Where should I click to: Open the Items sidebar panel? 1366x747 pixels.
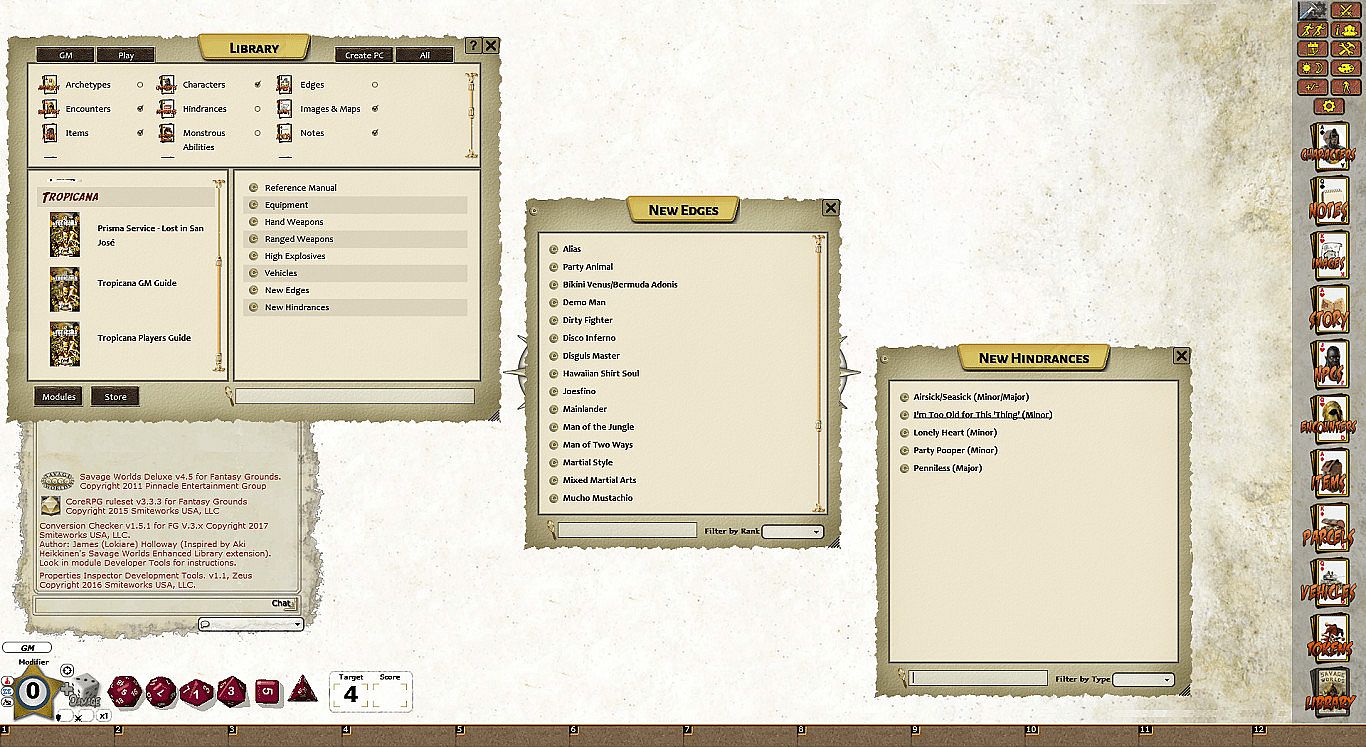point(1328,475)
